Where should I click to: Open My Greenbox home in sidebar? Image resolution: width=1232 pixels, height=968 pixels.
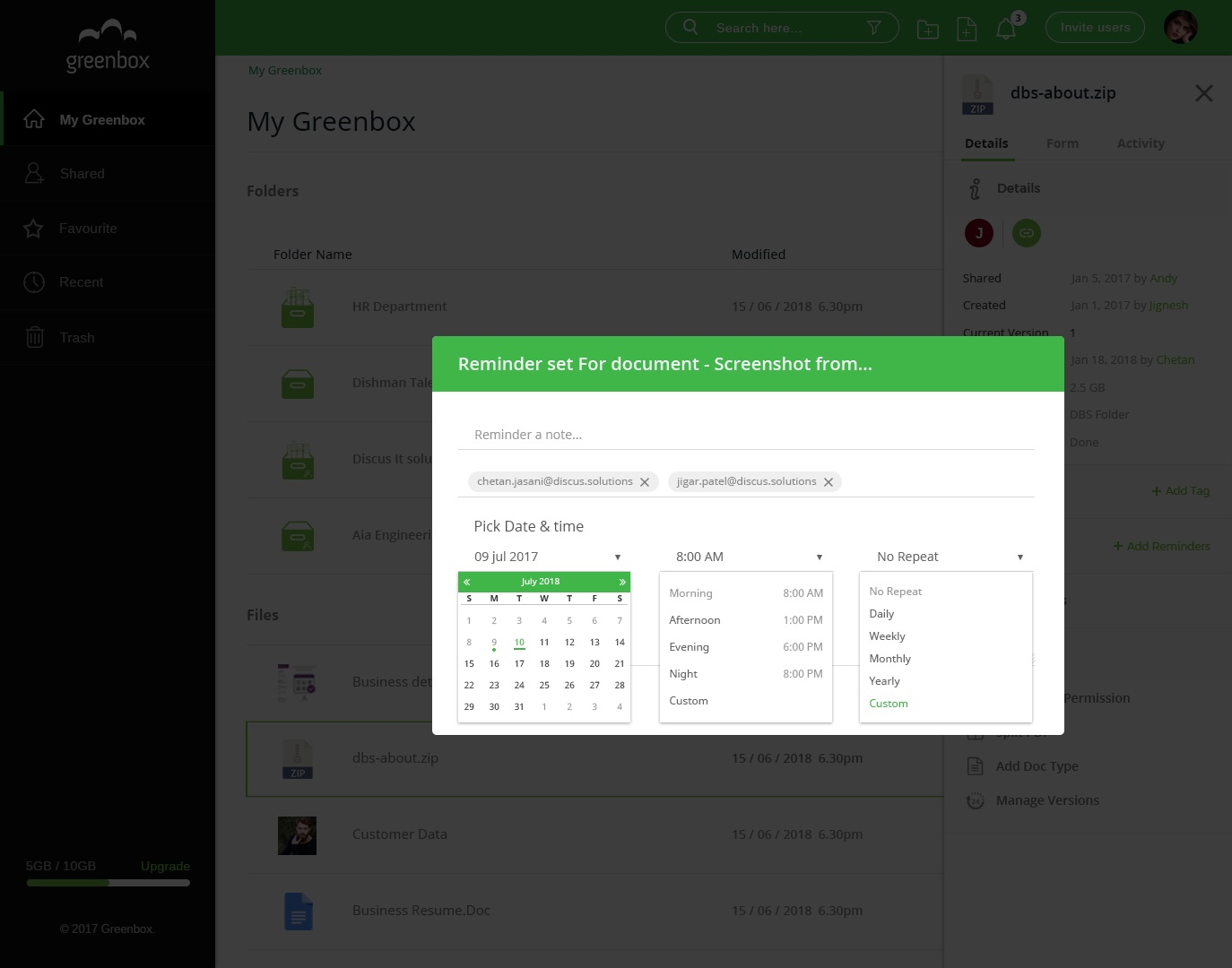[108, 119]
